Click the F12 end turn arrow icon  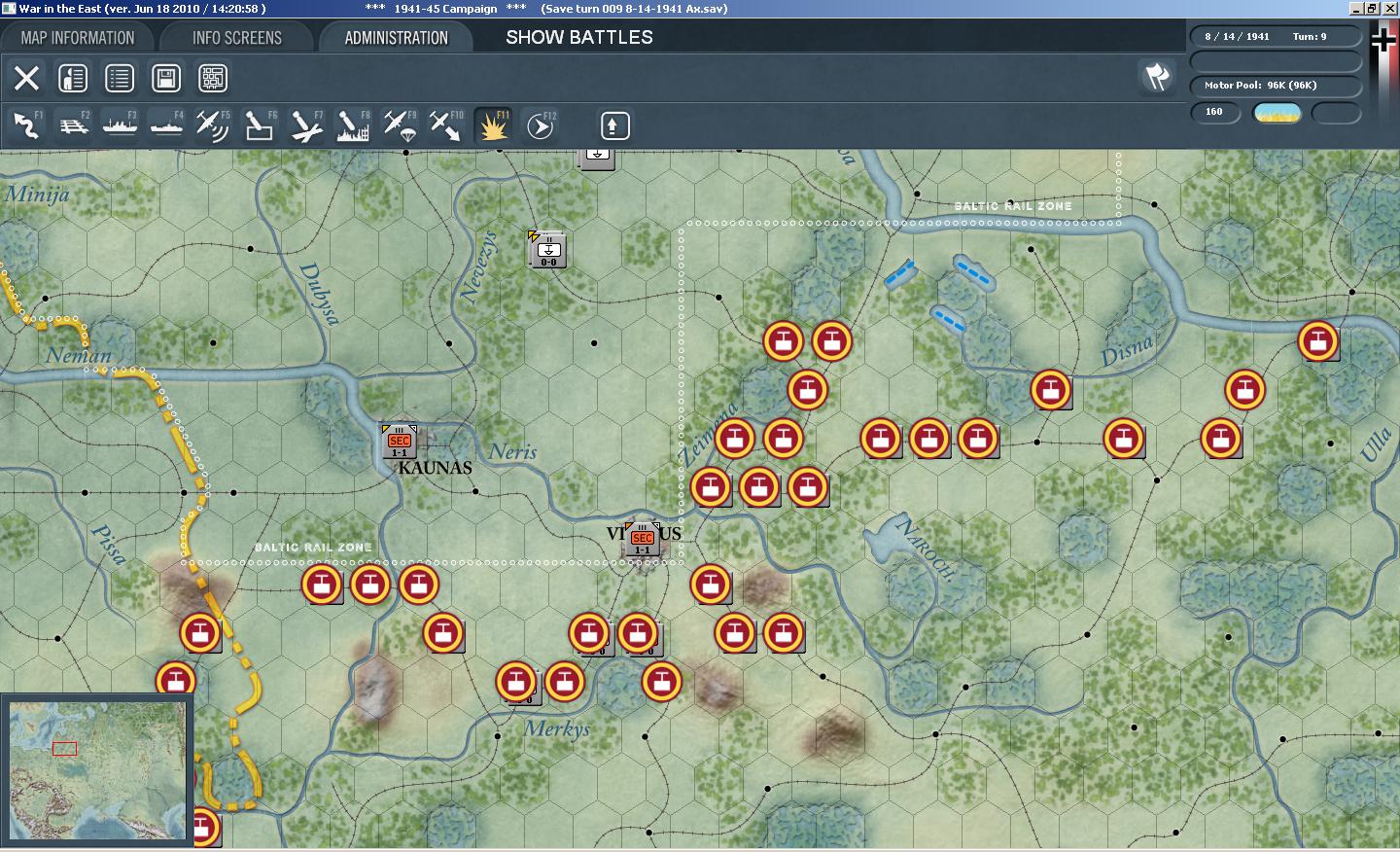540,125
